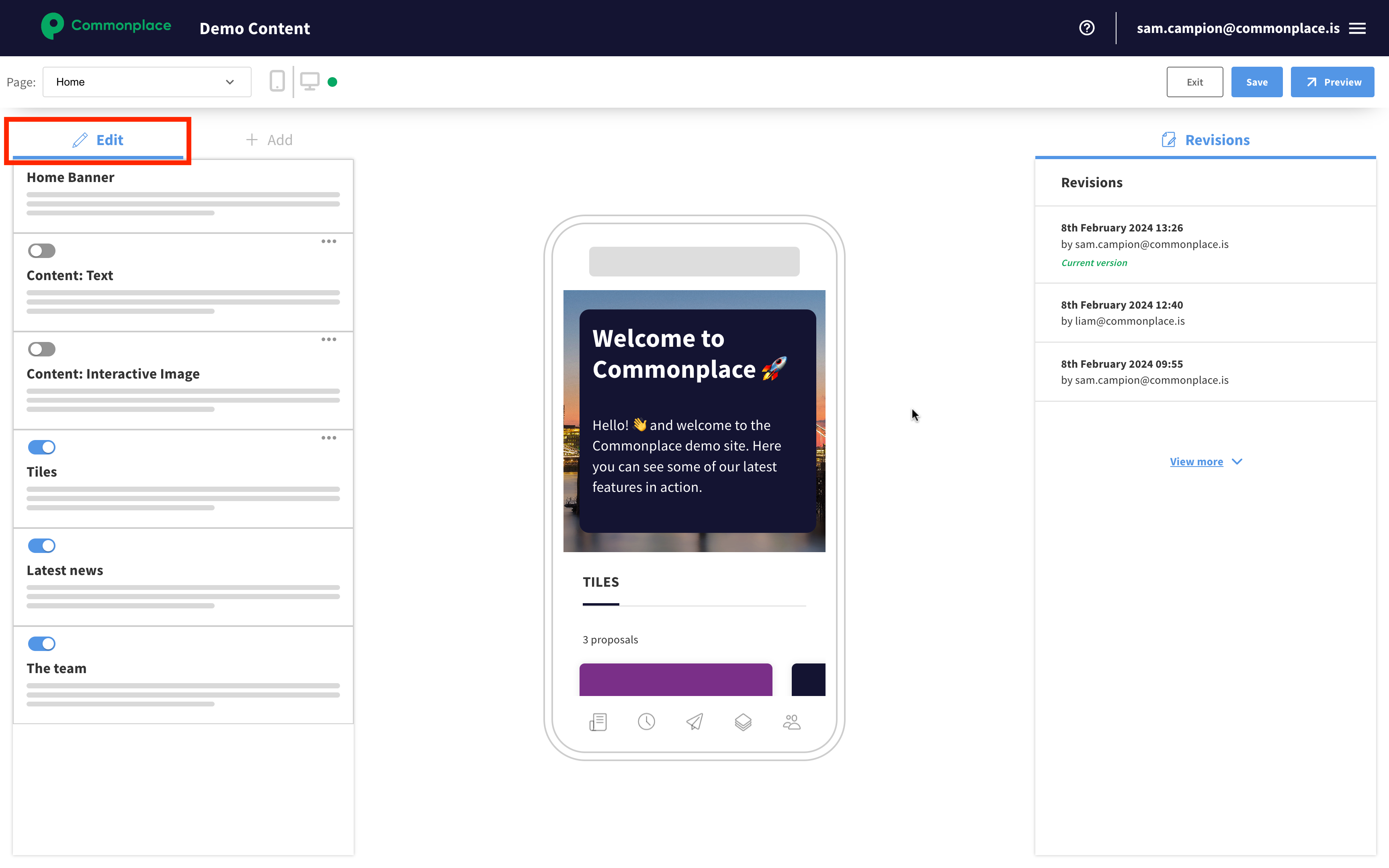Open the help question mark icon
The height and width of the screenshot is (868, 1389).
(x=1086, y=28)
